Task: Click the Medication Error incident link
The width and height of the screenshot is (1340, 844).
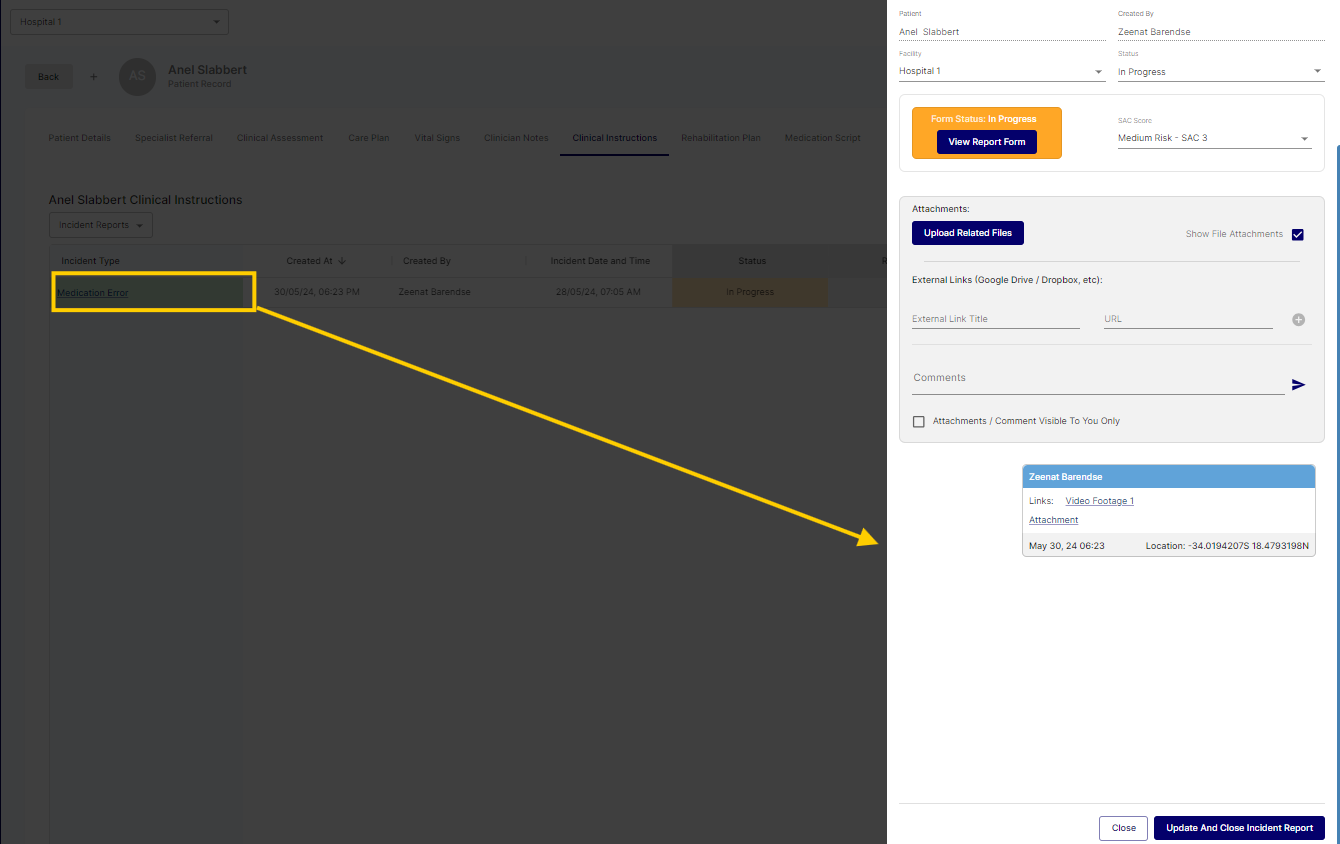Action: pyautogui.click(x=93, y=293)
